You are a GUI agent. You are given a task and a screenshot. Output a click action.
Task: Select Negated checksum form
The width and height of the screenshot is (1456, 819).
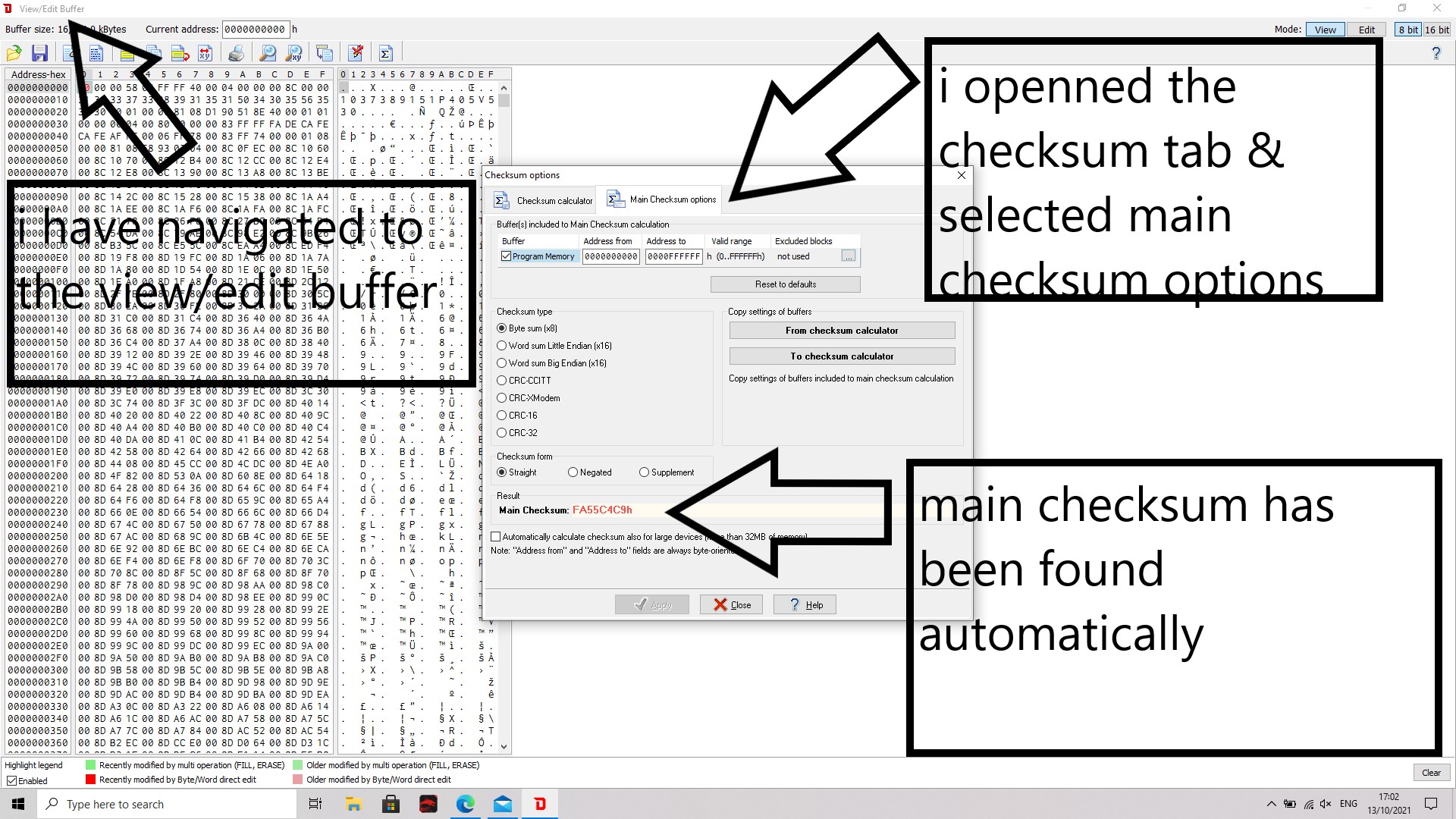tap(573, 472)
